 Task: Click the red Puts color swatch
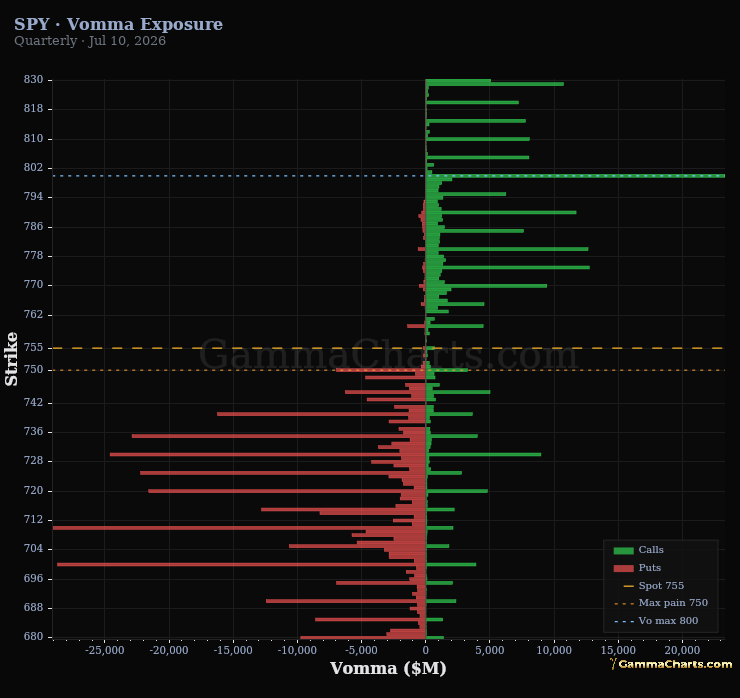623,568
